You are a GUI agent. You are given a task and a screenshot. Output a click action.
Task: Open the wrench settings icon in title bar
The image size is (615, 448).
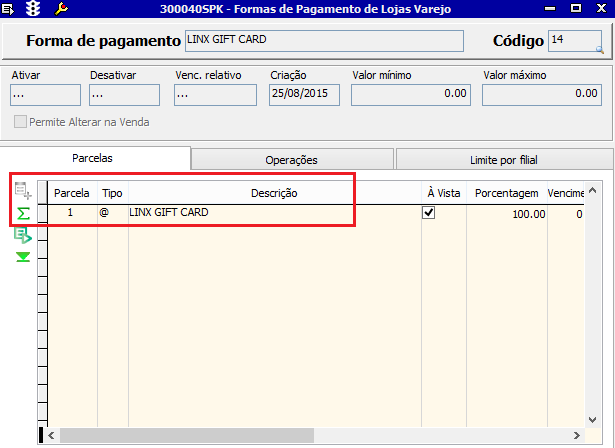(61, 8)
